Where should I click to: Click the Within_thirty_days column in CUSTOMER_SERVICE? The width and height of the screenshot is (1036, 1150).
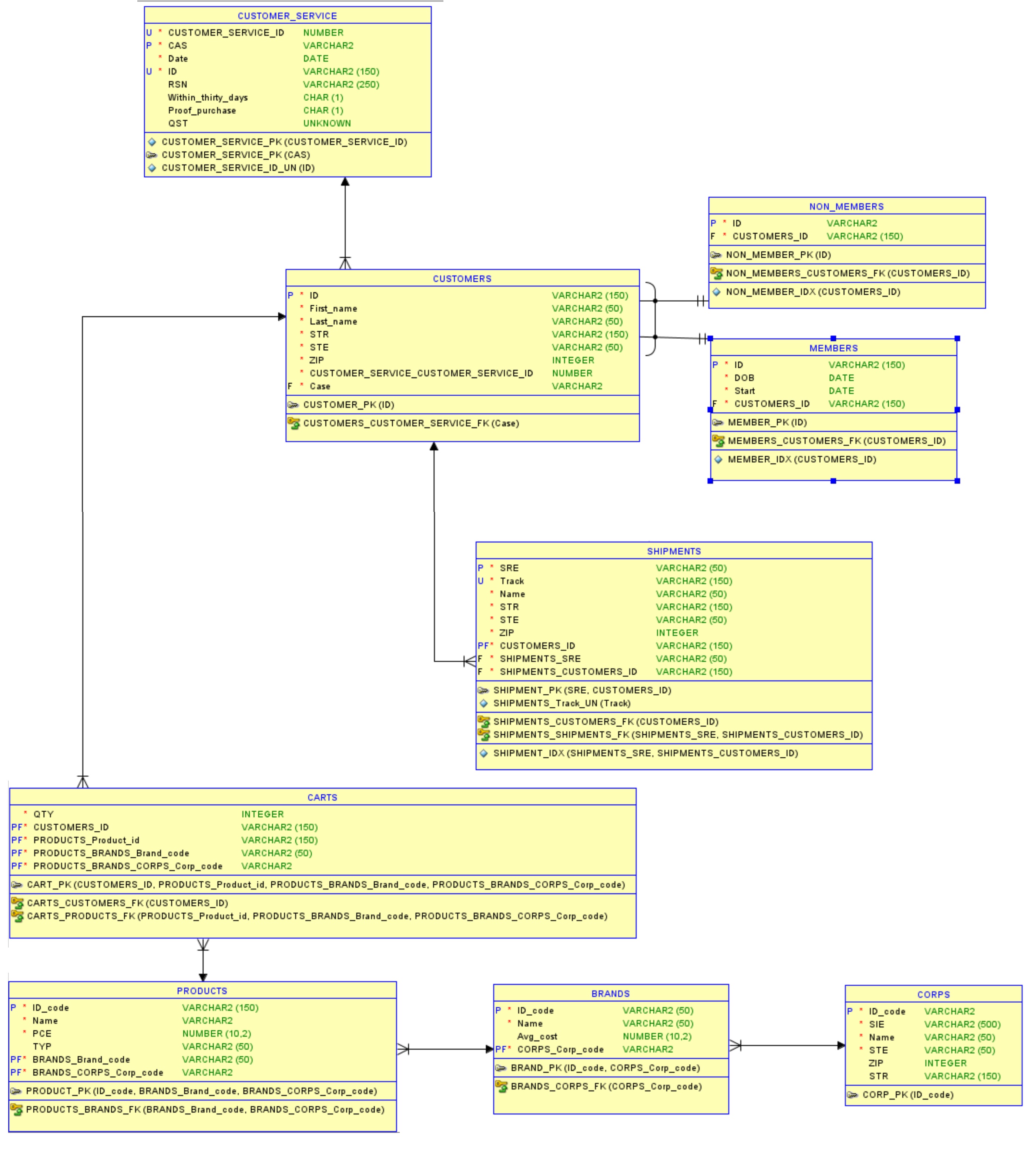288,98
